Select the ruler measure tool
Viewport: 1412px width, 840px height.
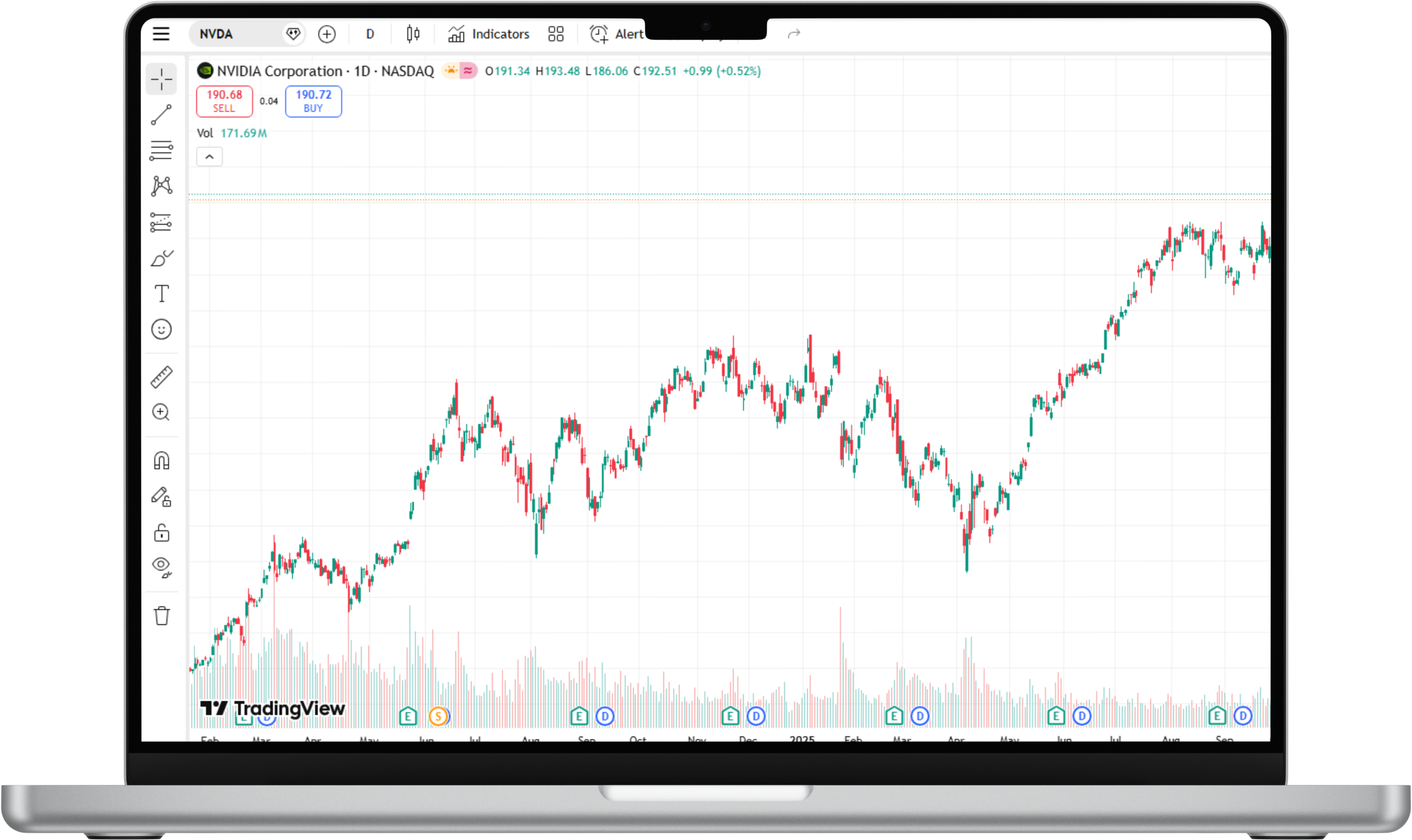click(161, 377)
